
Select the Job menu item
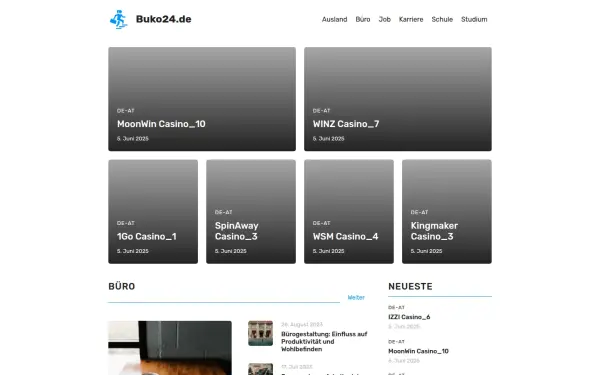pos(385,19)
